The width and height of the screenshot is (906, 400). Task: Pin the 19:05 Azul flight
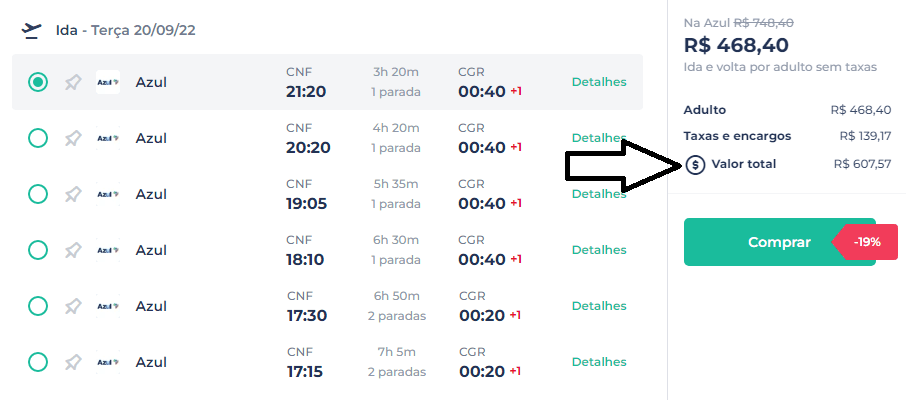73,195
